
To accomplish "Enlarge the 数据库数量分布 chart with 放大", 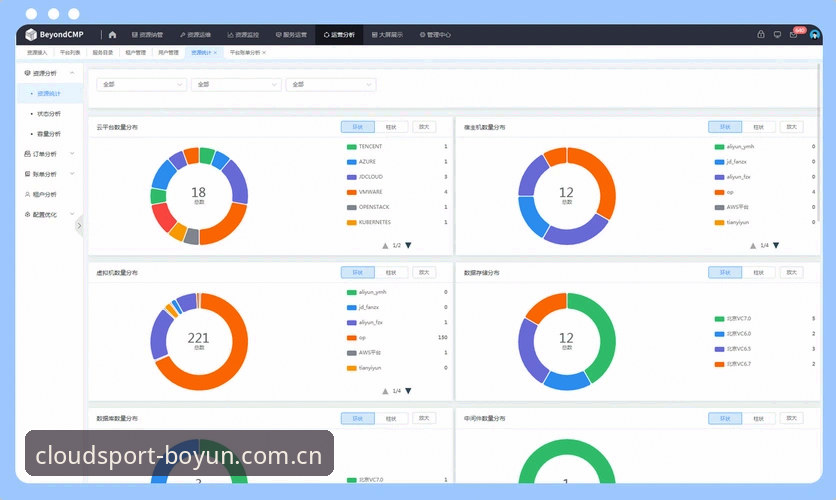I will coord(424,418).
